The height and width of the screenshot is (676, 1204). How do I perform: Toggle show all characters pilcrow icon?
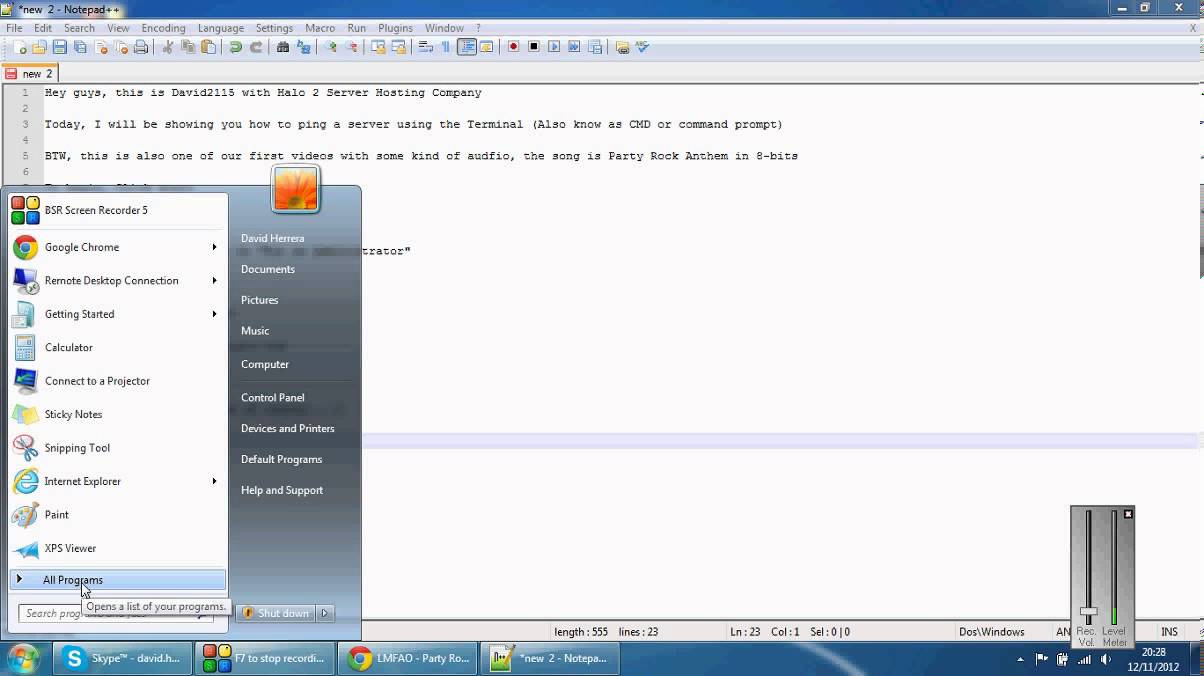pyautogui.click(x=446, y=47)
